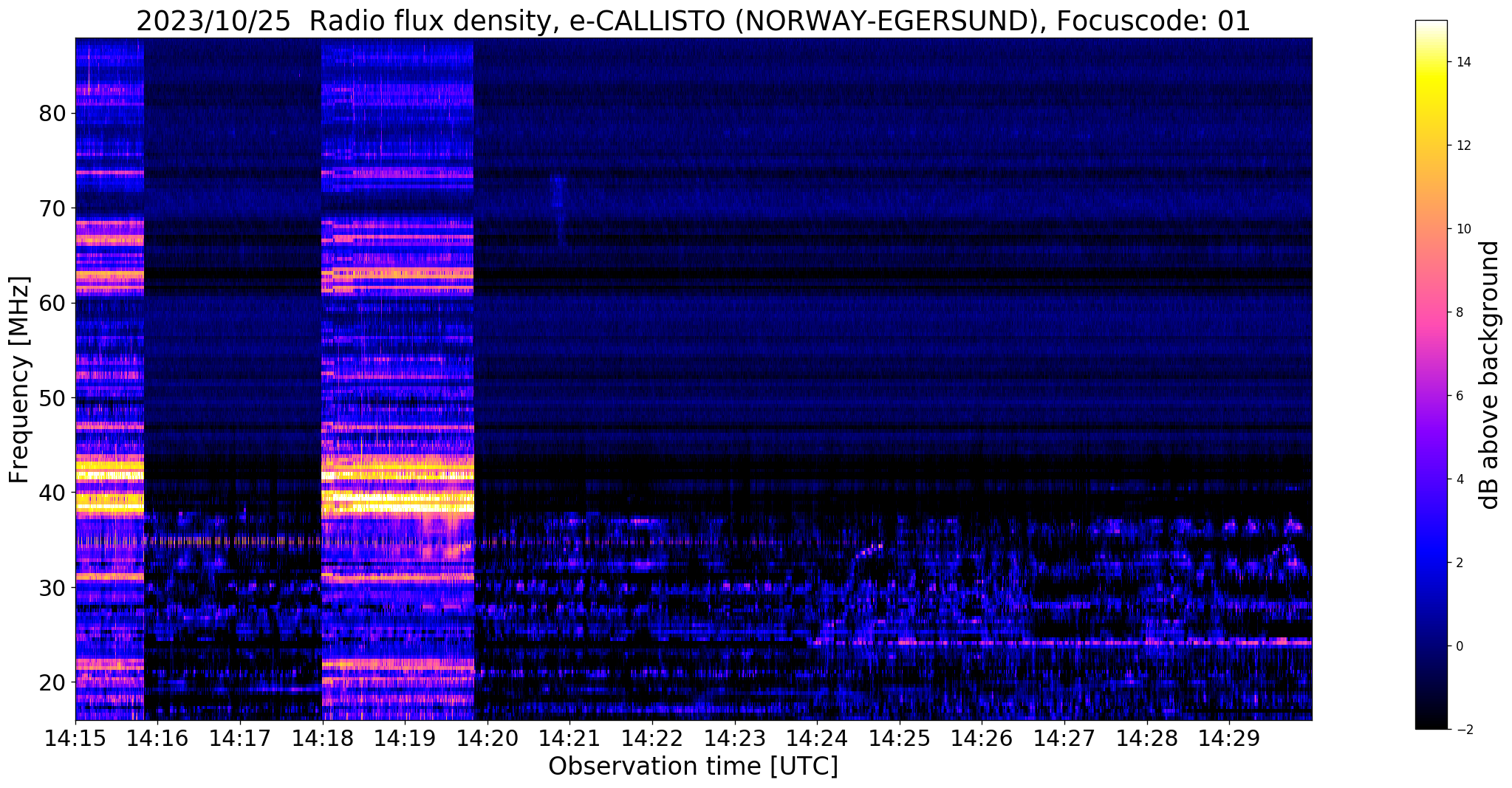
Task: Click the colorbar tick value 6
Action: click(1458, 396)
